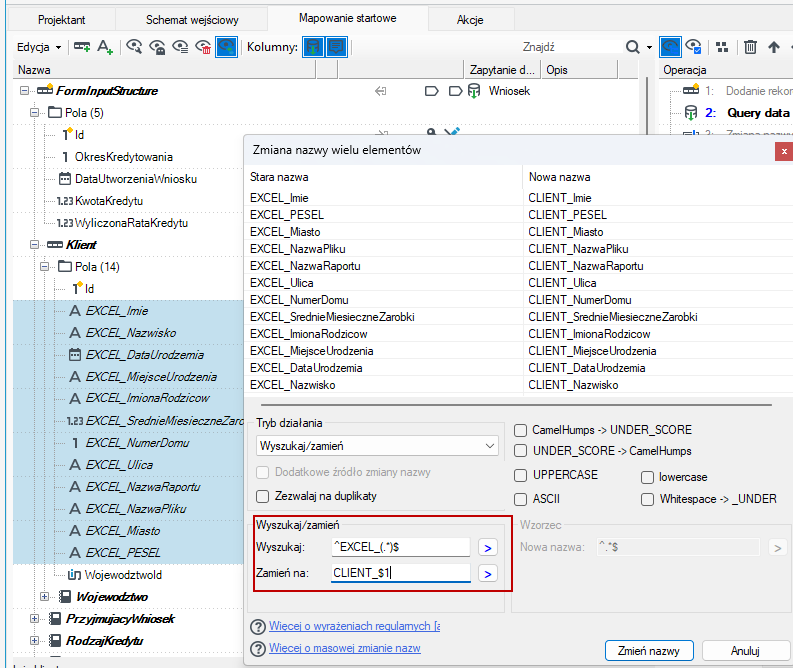Click the Znajdź search input field
793x668 pixels.
[x=571, y=47]
